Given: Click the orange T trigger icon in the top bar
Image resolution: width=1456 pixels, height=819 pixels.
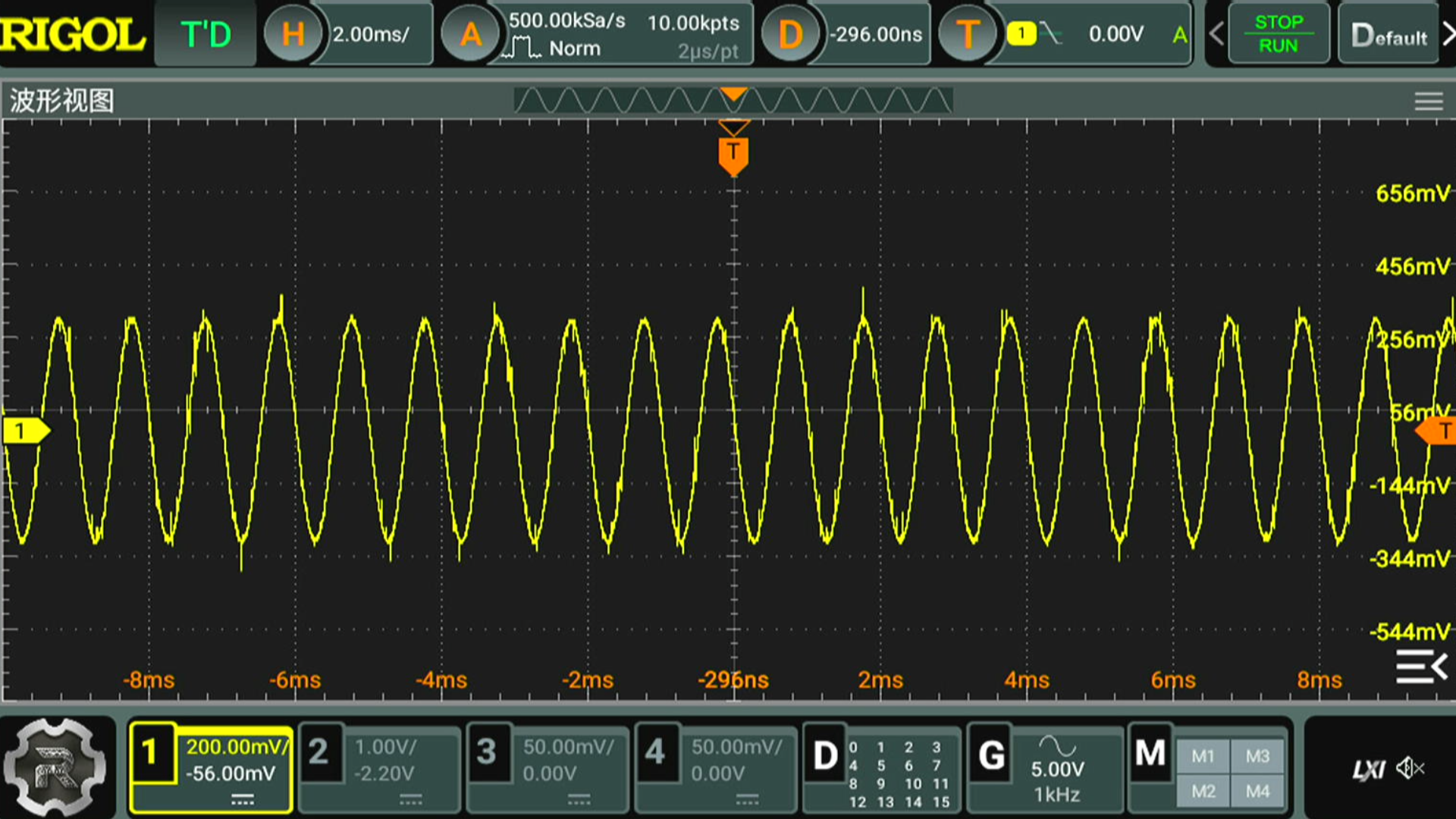Looking at the screenshot, I should click(967, 34).
